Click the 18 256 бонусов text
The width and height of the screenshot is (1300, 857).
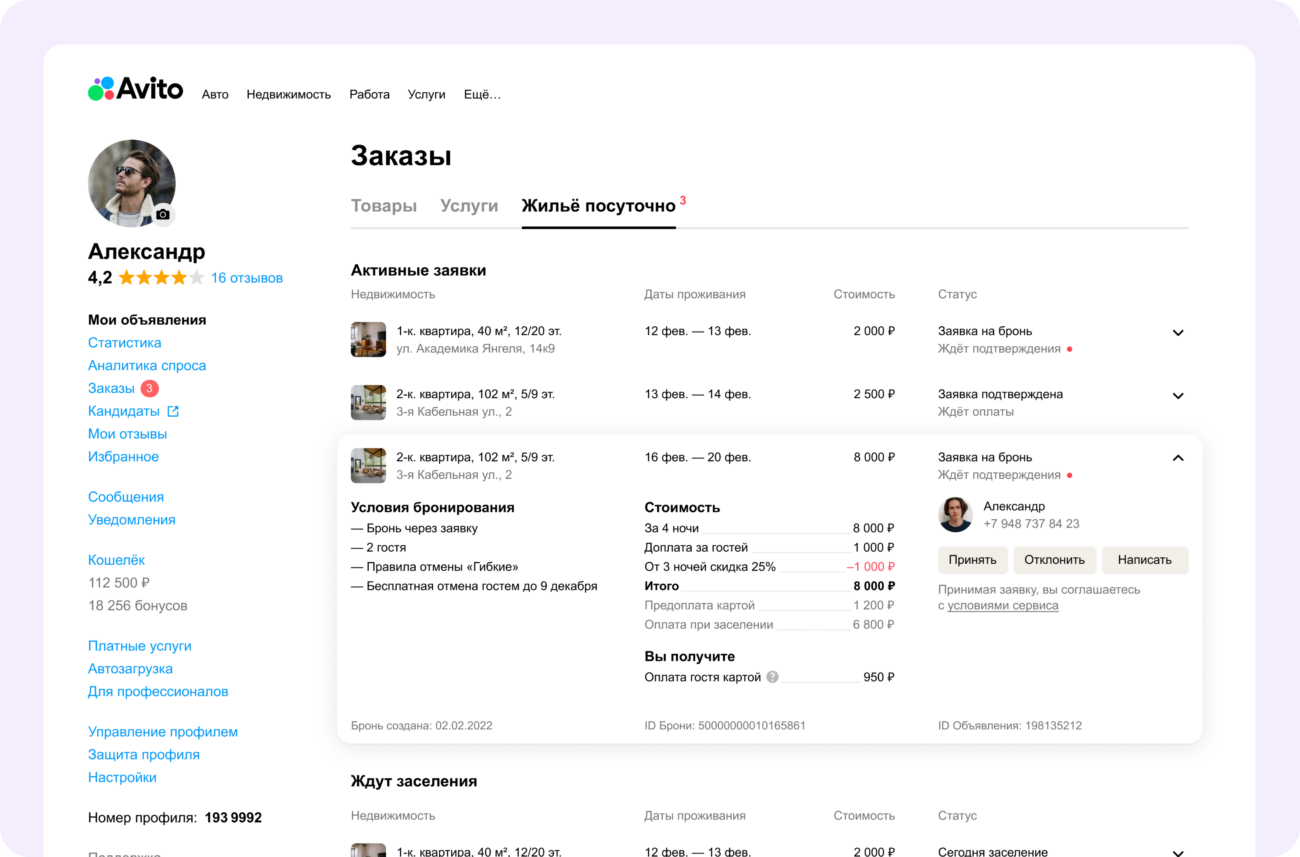point(138,606)
